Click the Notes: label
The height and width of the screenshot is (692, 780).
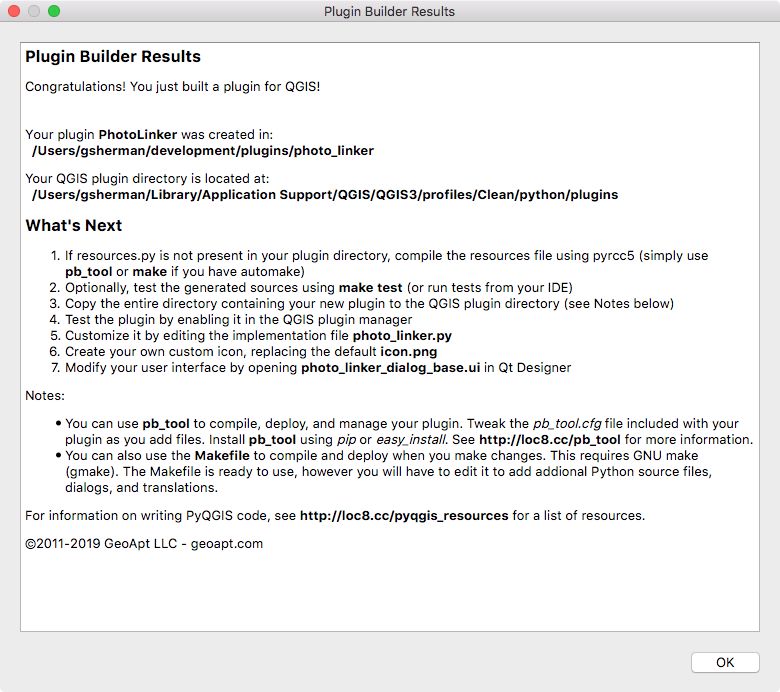point(45,396)
